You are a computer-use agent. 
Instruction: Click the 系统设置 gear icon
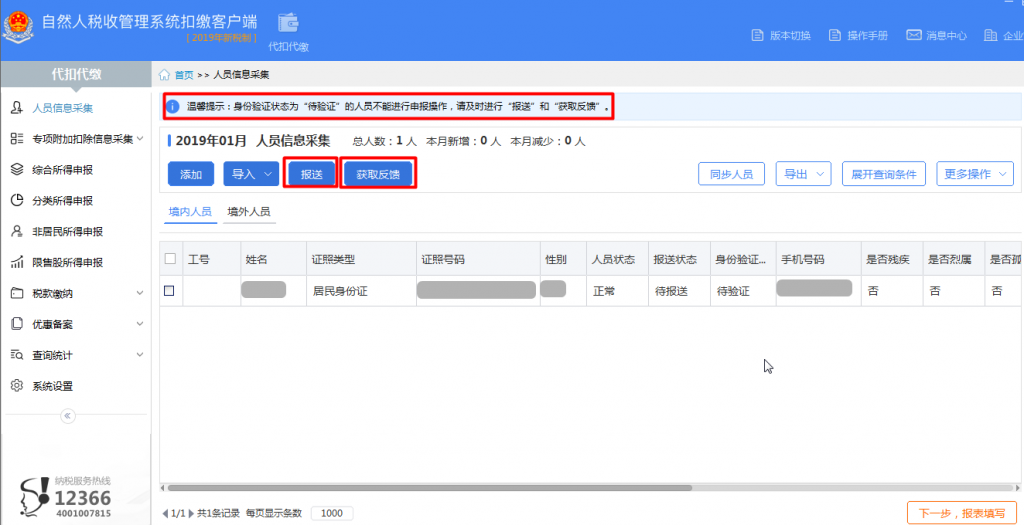click(x=17, y=385)
